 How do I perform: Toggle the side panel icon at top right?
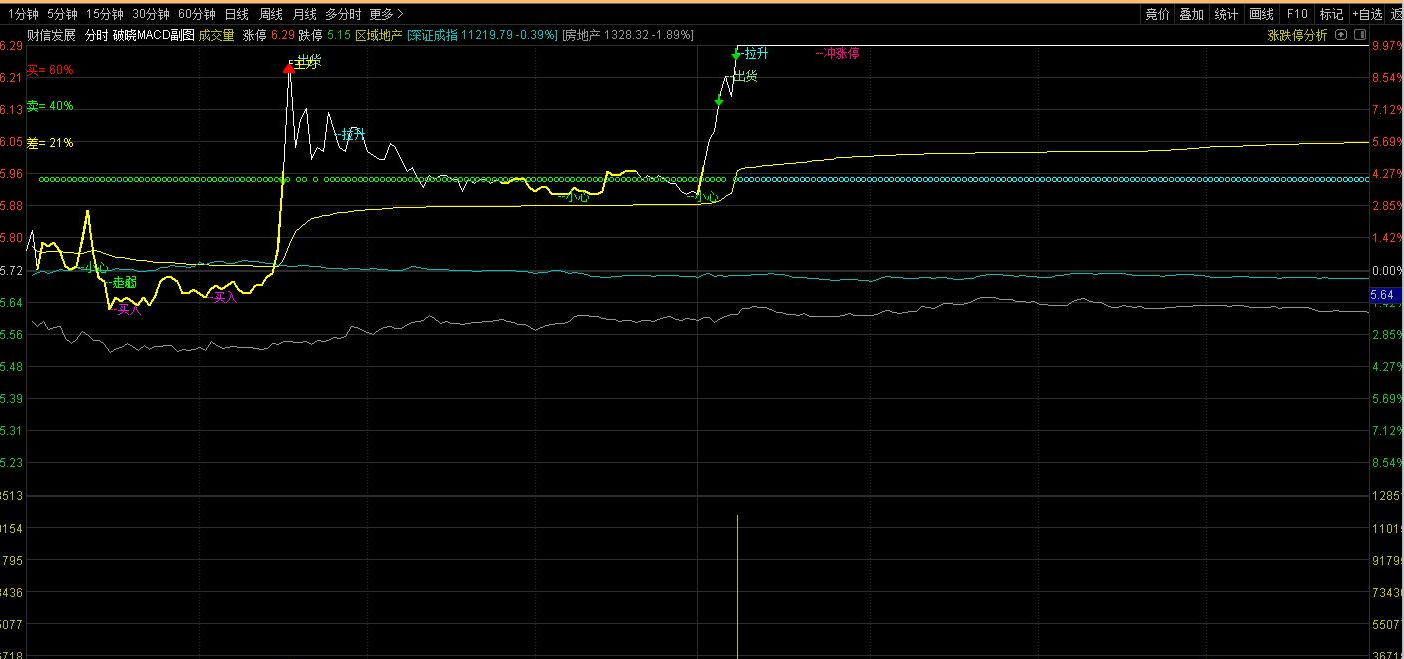click(1359, 35)
